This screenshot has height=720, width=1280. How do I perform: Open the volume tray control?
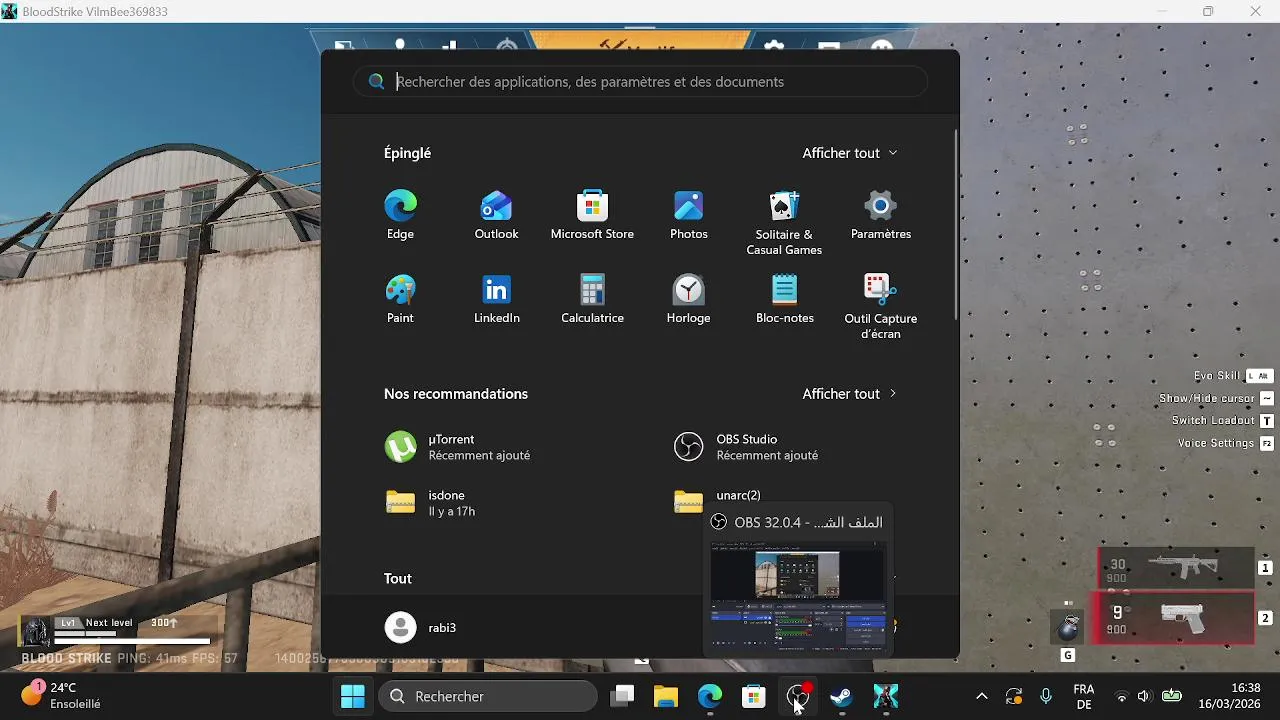(x=1145, y=696)
